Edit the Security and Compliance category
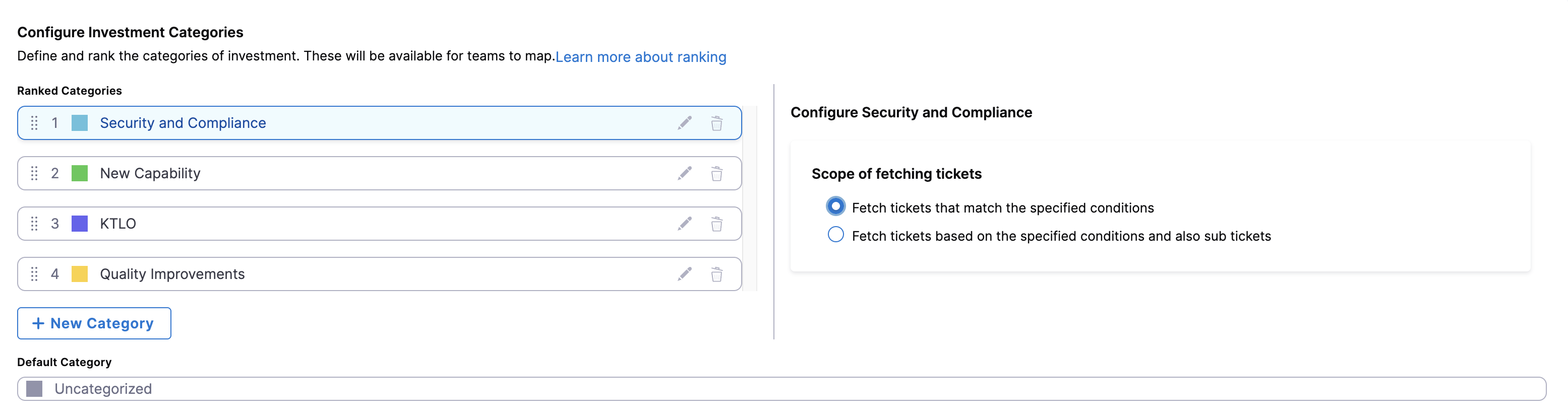 685,123
